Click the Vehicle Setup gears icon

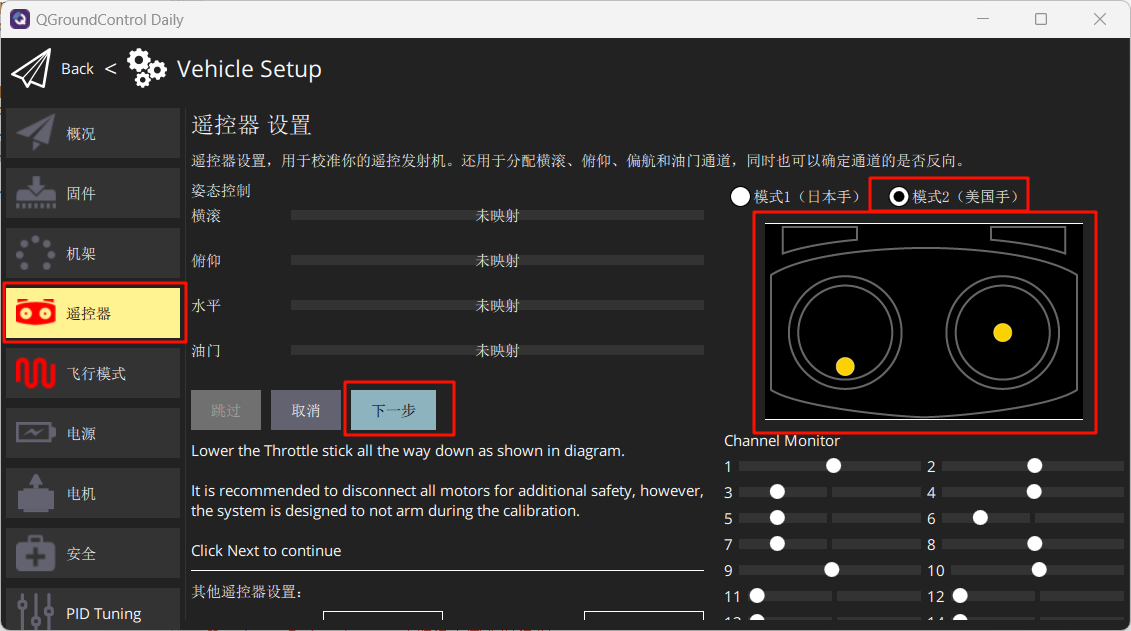tap(147, 69)
